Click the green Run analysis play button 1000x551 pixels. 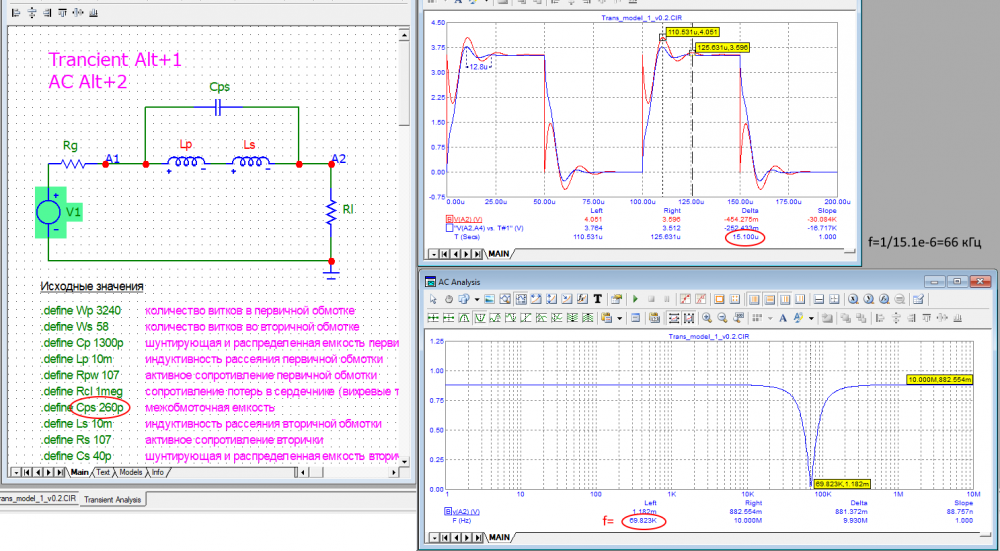[x=634, y=299]
